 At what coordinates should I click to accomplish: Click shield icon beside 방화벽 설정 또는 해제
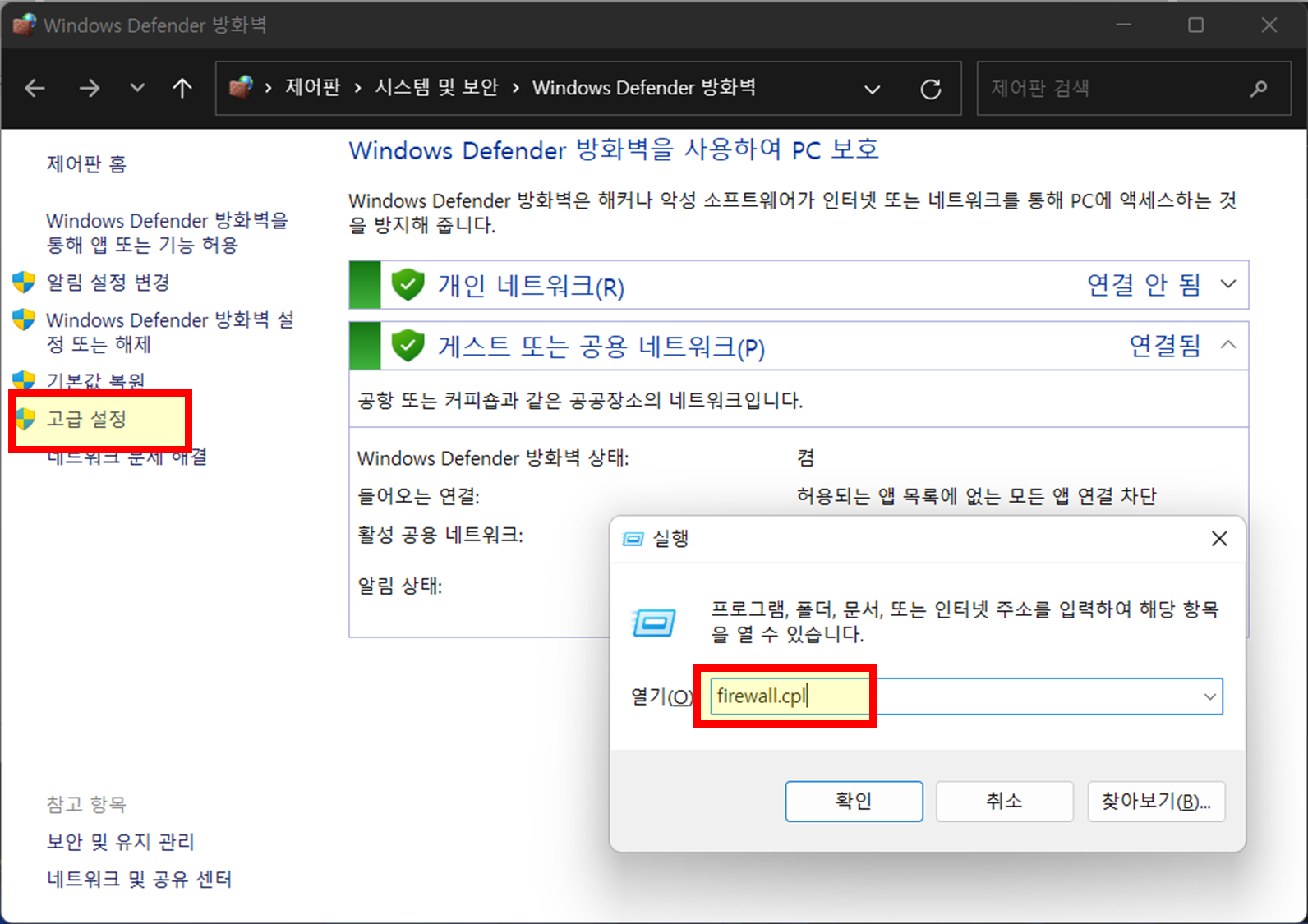pyautogui.click(x=24, y=319)
